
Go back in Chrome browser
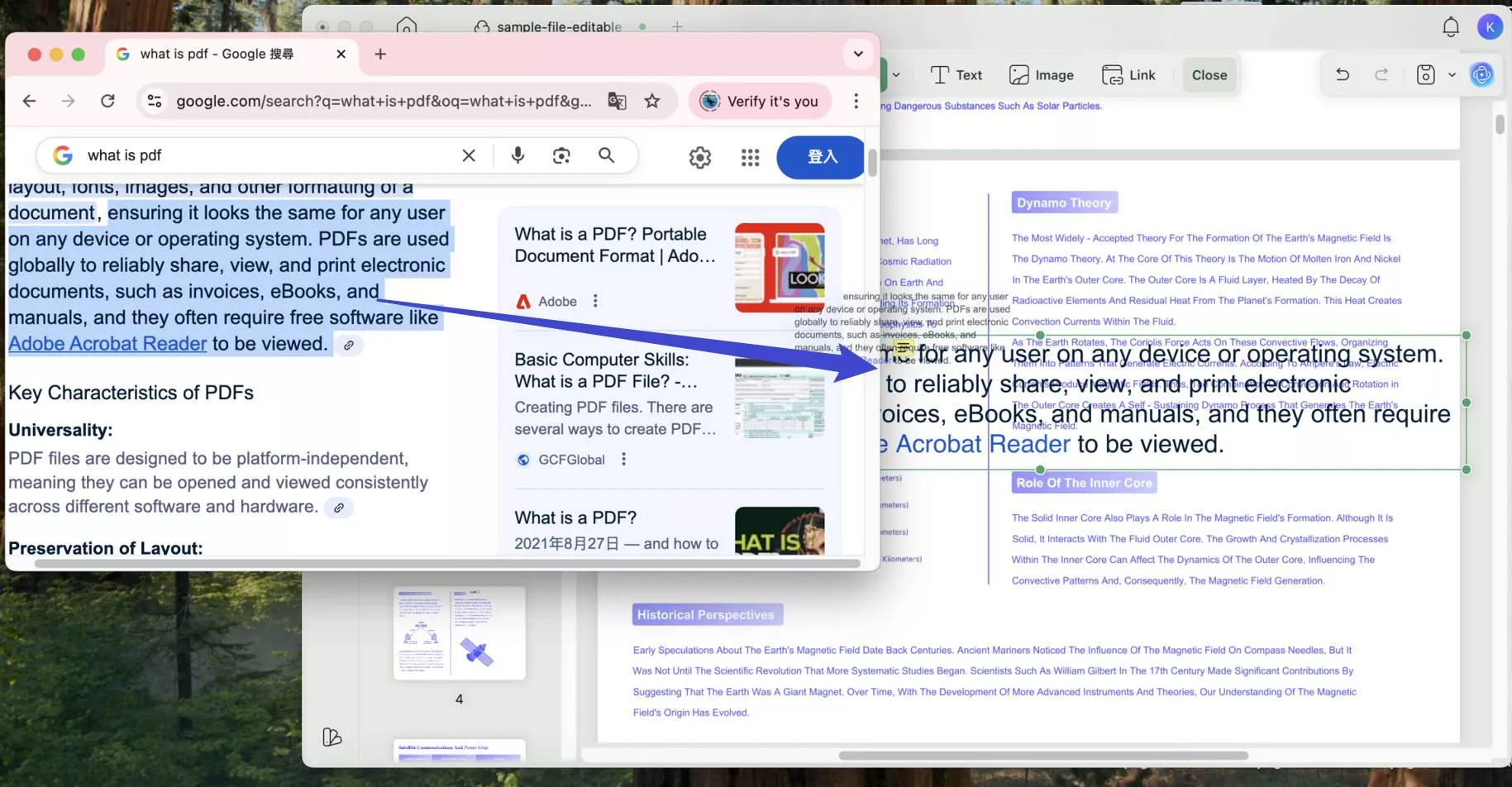[30, 101]
